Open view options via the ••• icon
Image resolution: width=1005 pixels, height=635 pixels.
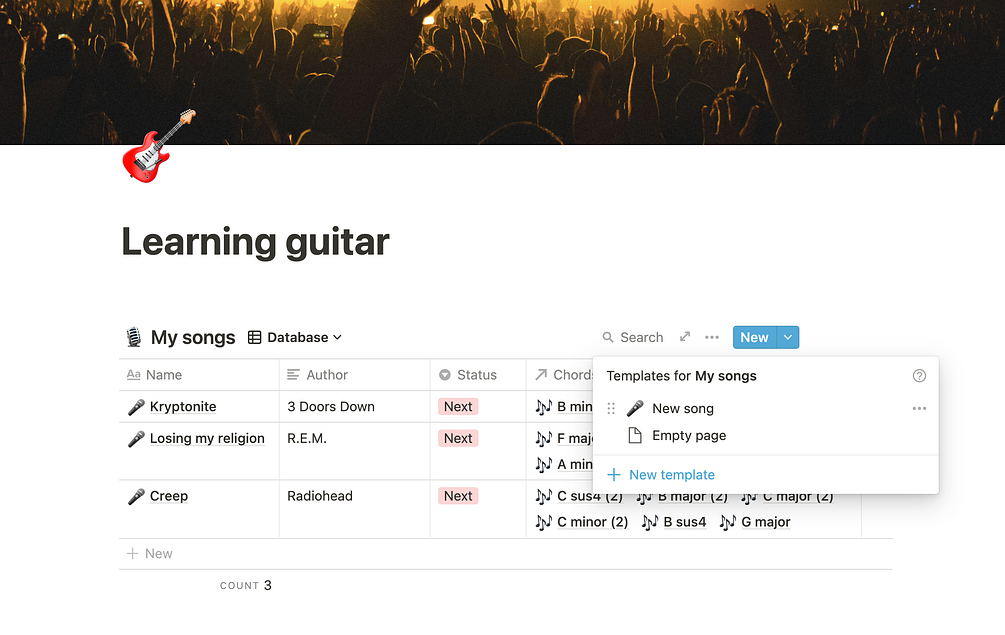coord(711,337)
